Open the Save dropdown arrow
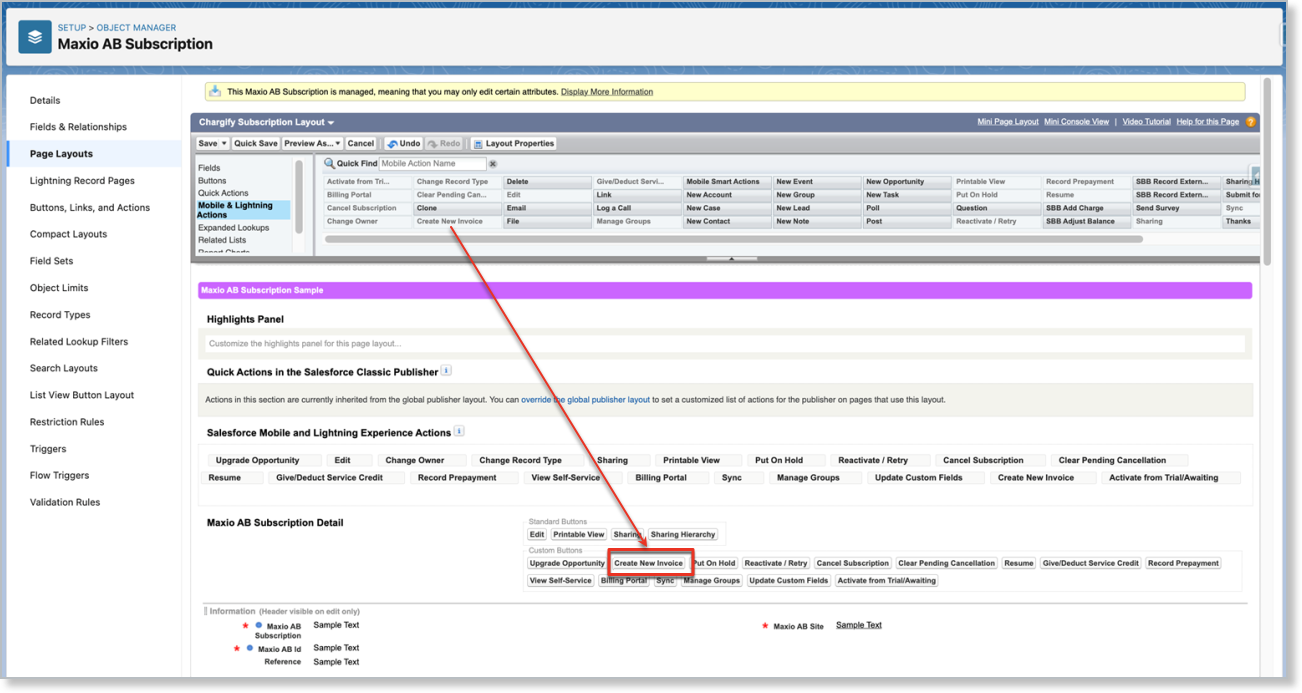This screenshot has width=1302, height=693. pos(222,143)
